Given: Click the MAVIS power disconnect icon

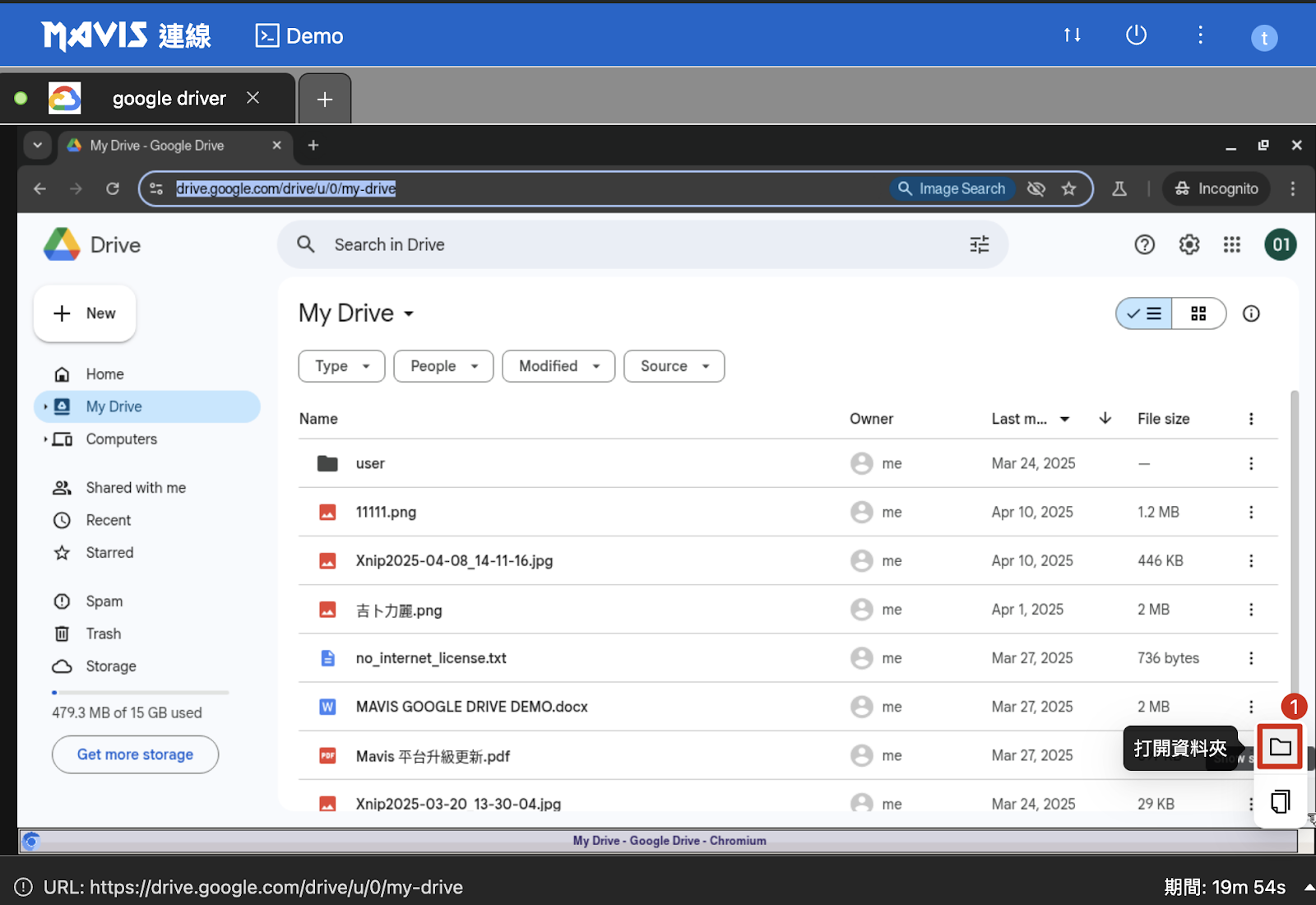Looking at the screenshot, I should [x=1136, y=35].
